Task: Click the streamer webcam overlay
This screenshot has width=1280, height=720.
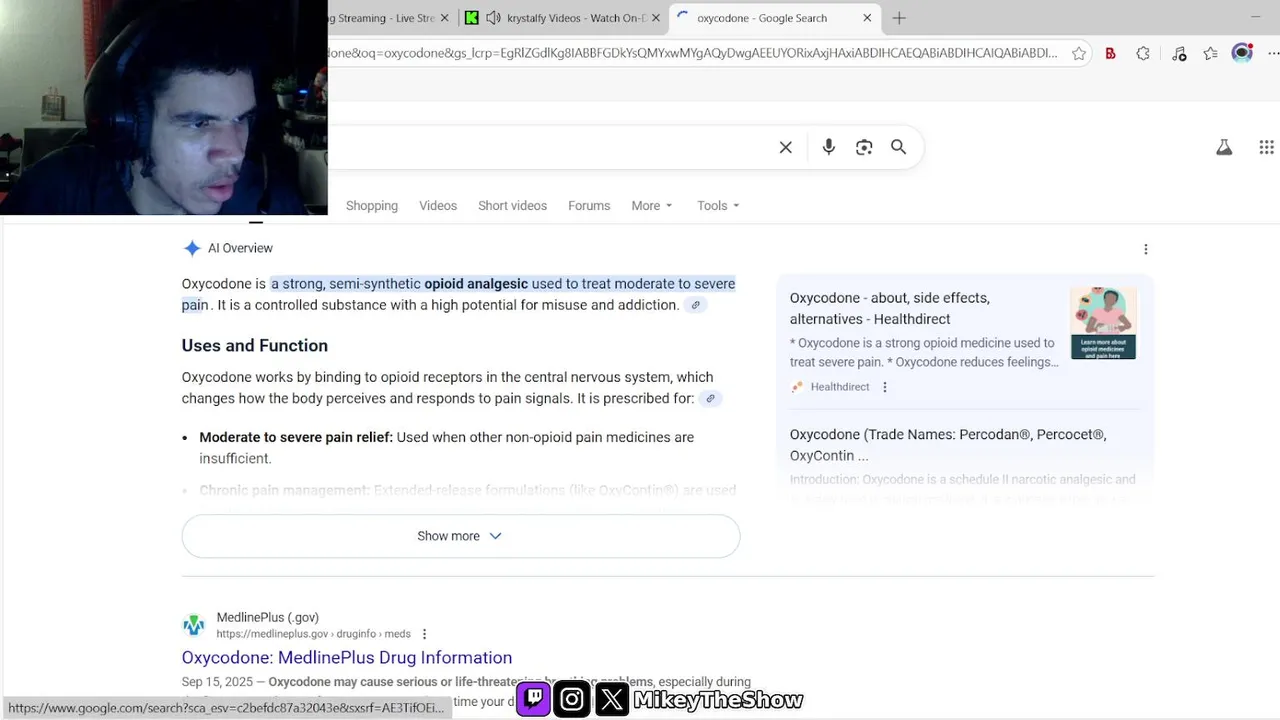Action: pos(164,107)
